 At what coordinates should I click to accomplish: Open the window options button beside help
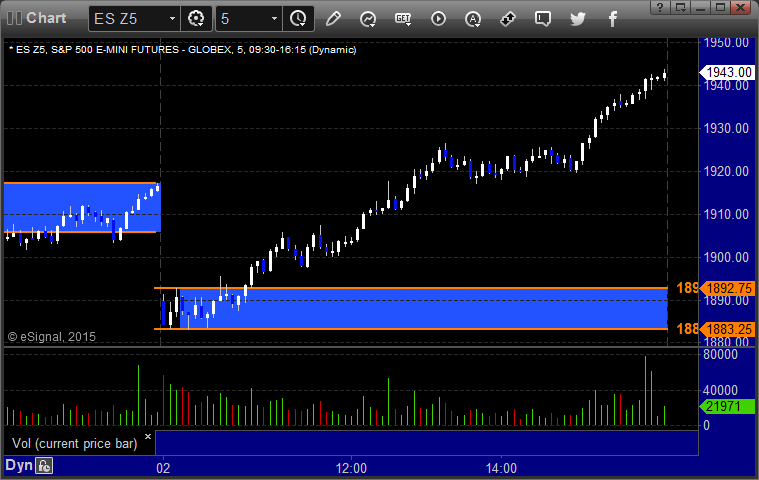coord(681,7)
